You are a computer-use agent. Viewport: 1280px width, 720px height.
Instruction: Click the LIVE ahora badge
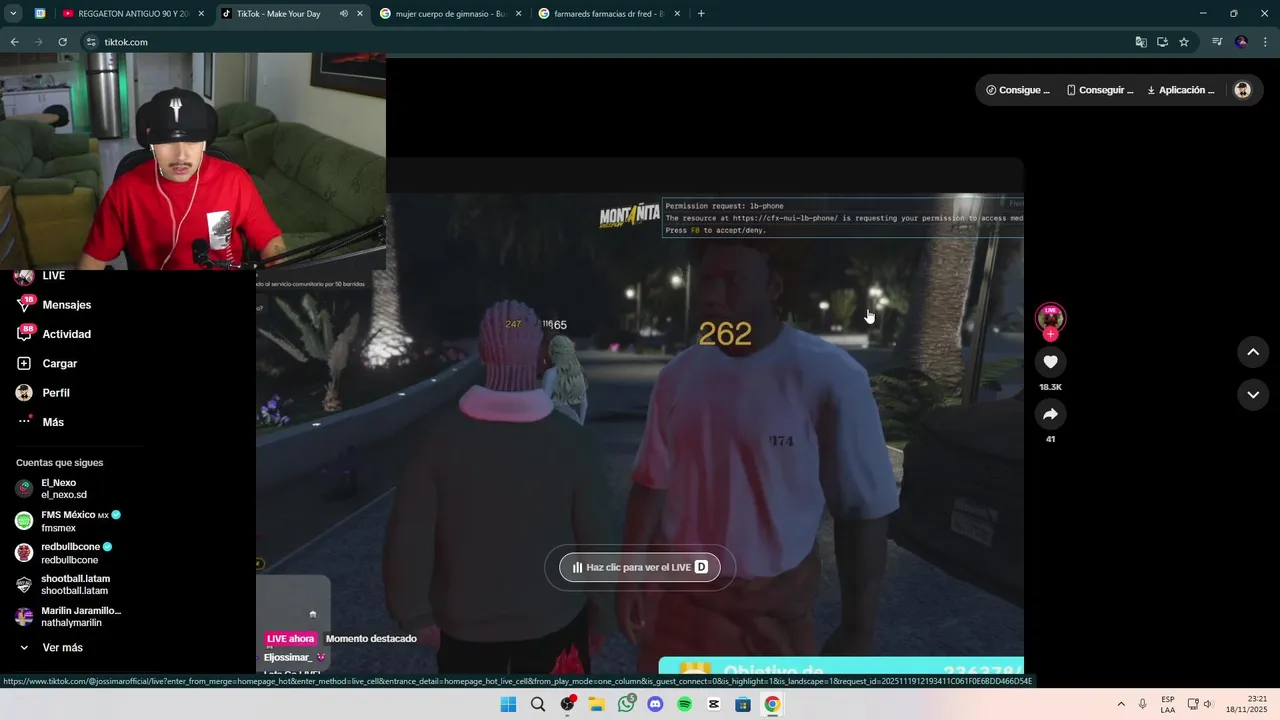tap(290, 639)
